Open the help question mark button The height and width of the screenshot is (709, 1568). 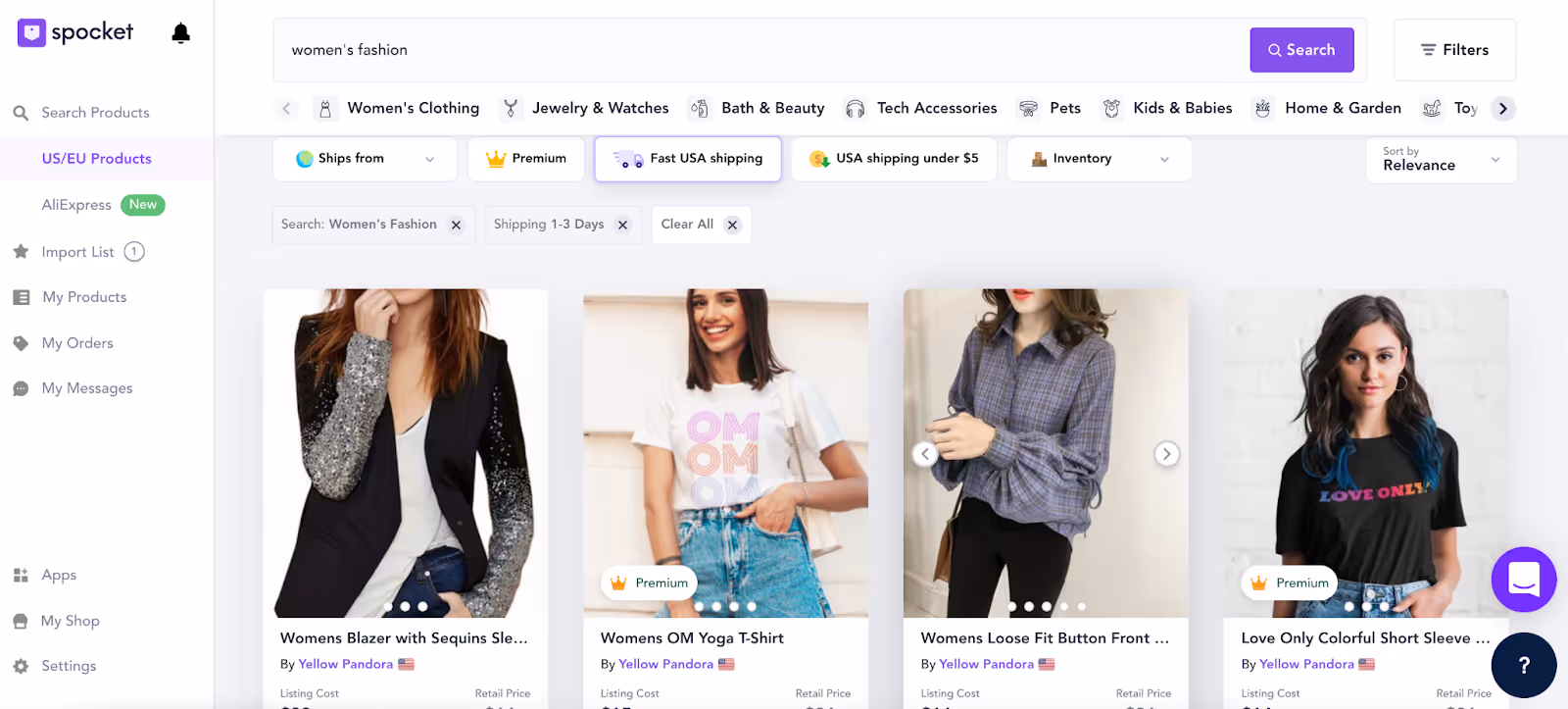1524,665
